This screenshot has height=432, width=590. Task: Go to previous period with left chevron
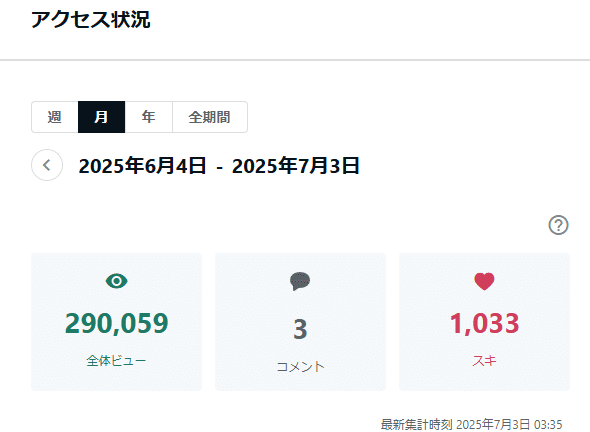[47, 165]
